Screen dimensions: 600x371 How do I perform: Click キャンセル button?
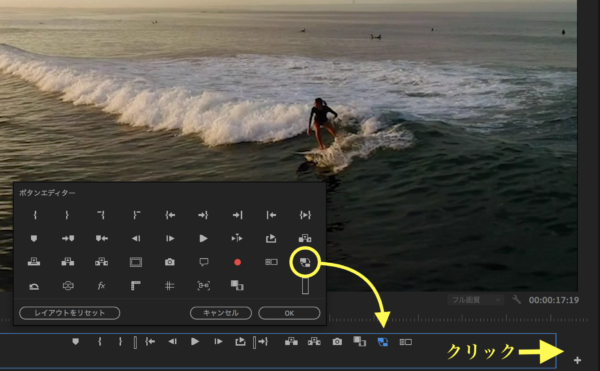(221, 313)
